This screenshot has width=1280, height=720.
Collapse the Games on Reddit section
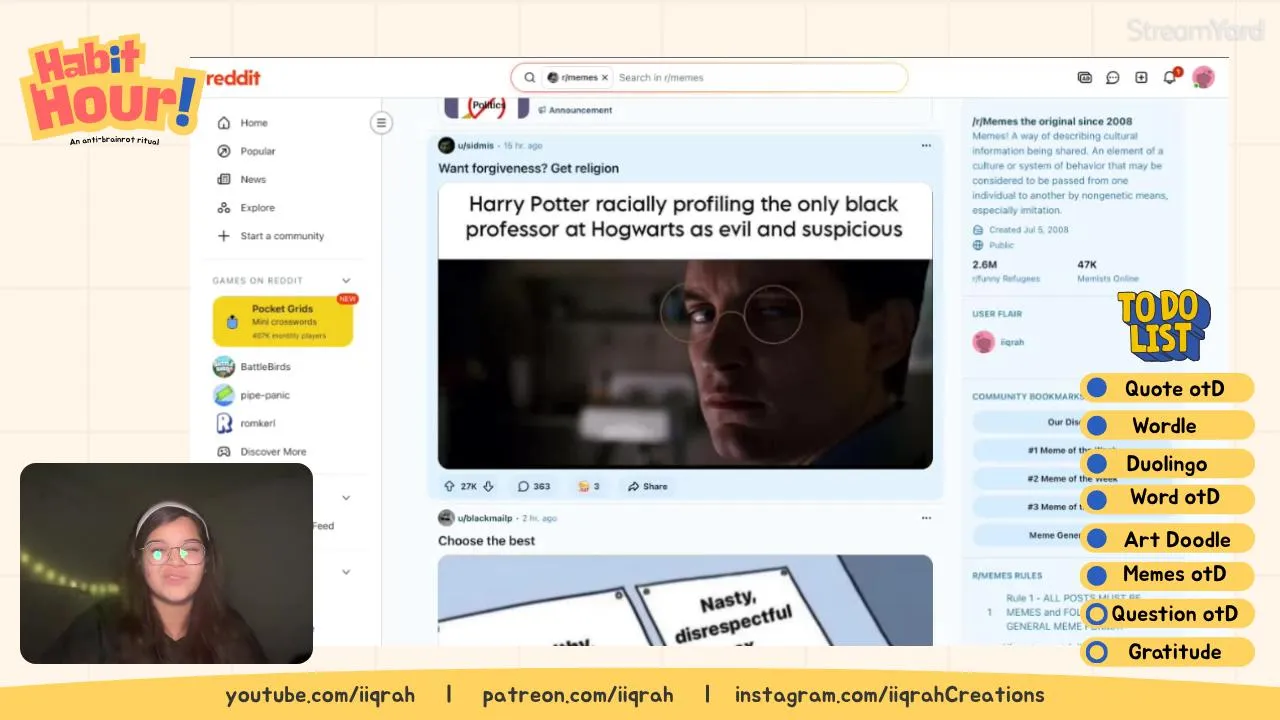click(346, 281)
